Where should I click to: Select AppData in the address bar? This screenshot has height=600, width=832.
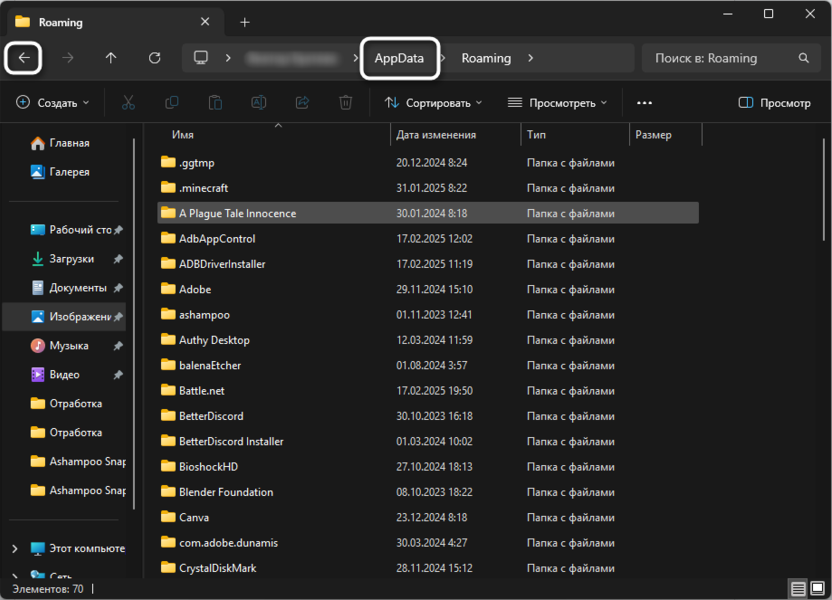point(399,58)
